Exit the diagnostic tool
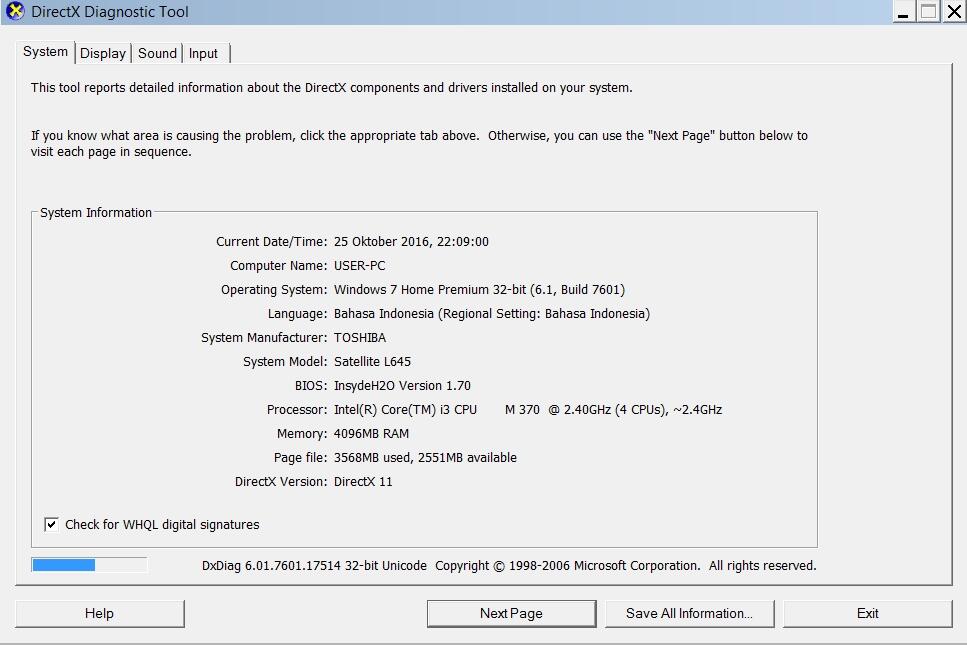Image resolution: width=967 pixels, height=645 pixels. [868, 614]
